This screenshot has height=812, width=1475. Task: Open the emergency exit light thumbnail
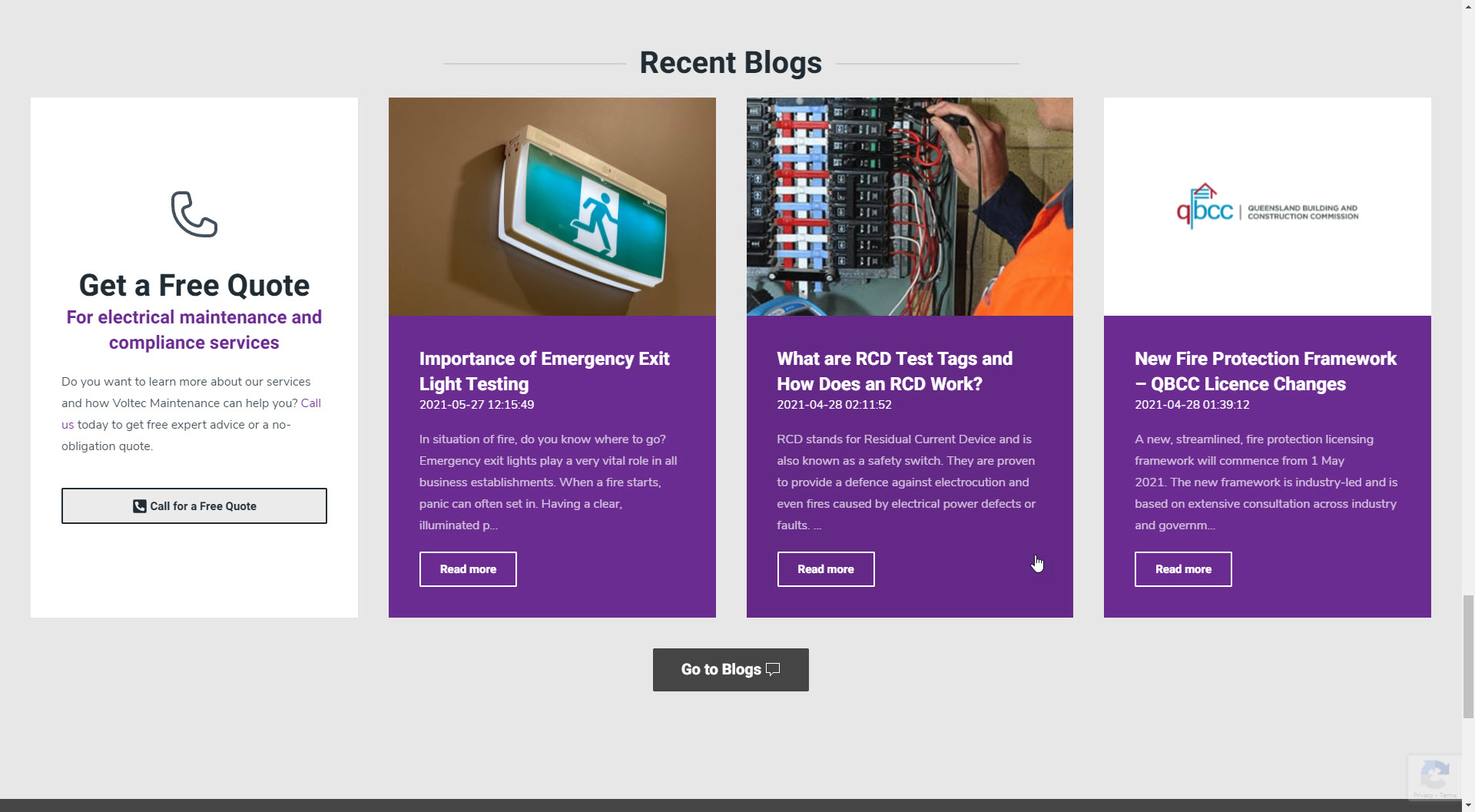point(552,207)
